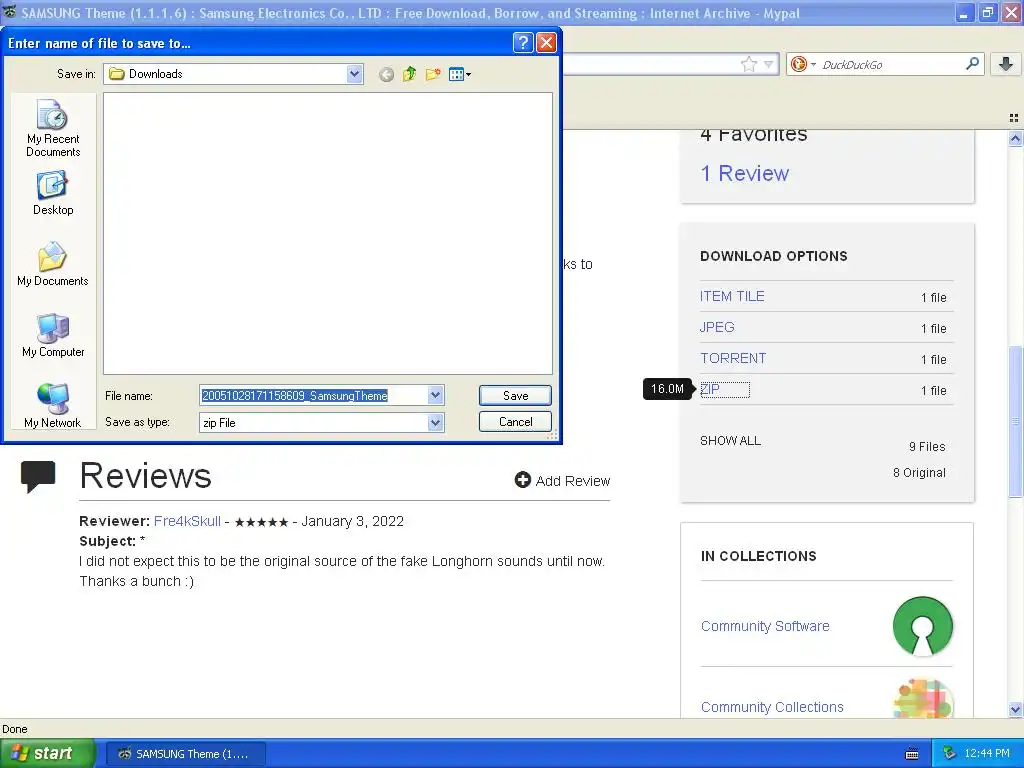Open My Recent Documents in save dialog
The image size is (1024, 768).
(x=53, y=128)
